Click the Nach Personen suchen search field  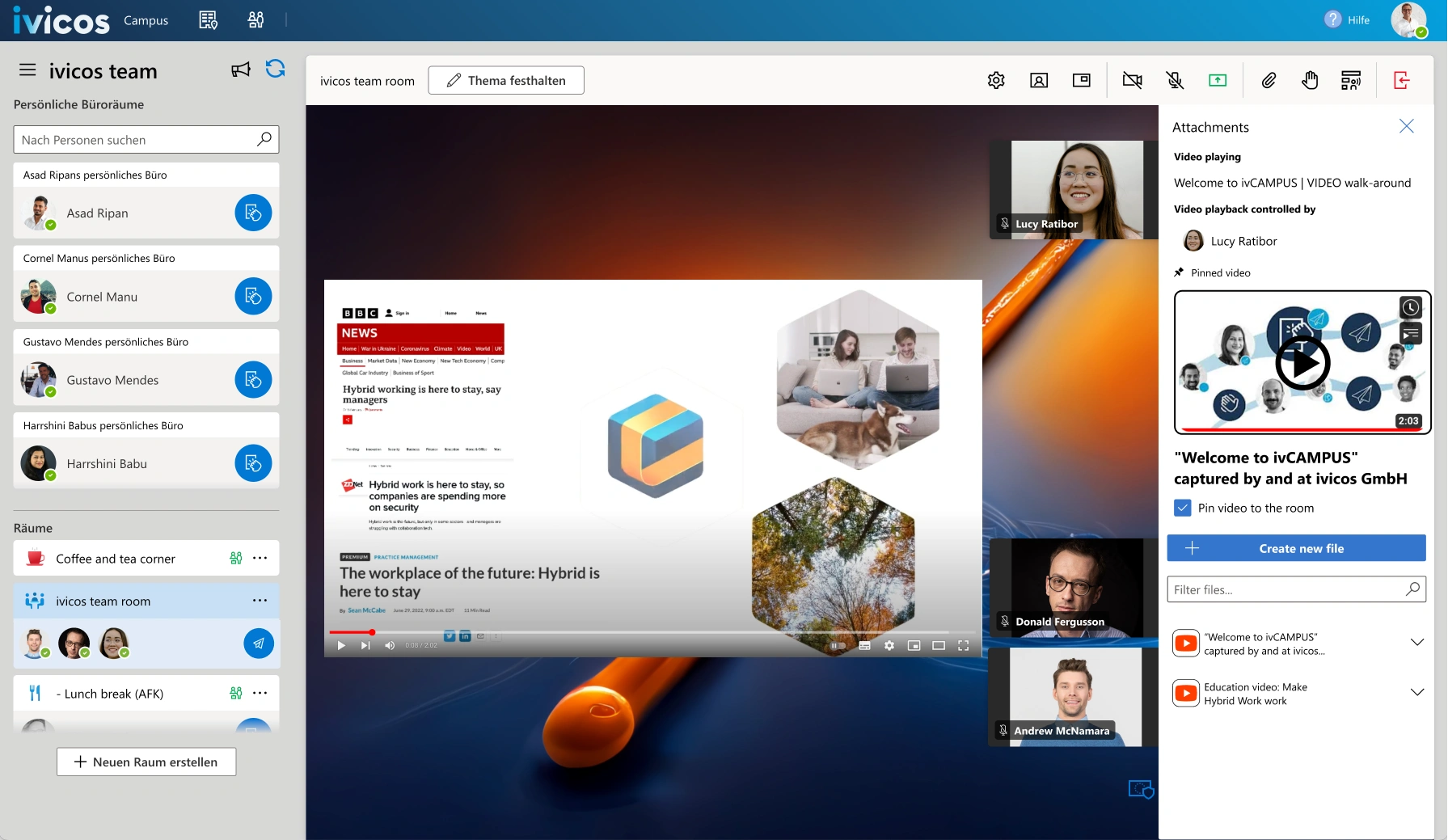[137, 140]
